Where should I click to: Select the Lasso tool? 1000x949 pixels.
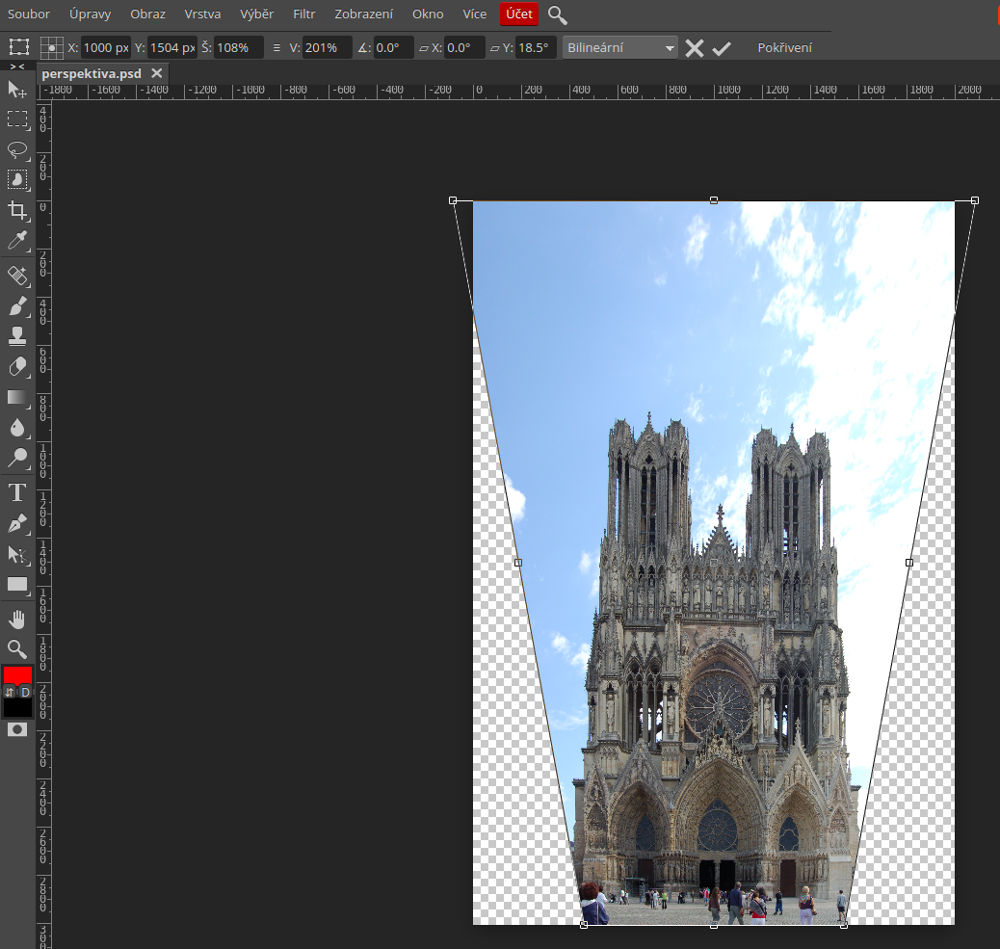pyautogui.click(x=17, y=150)
